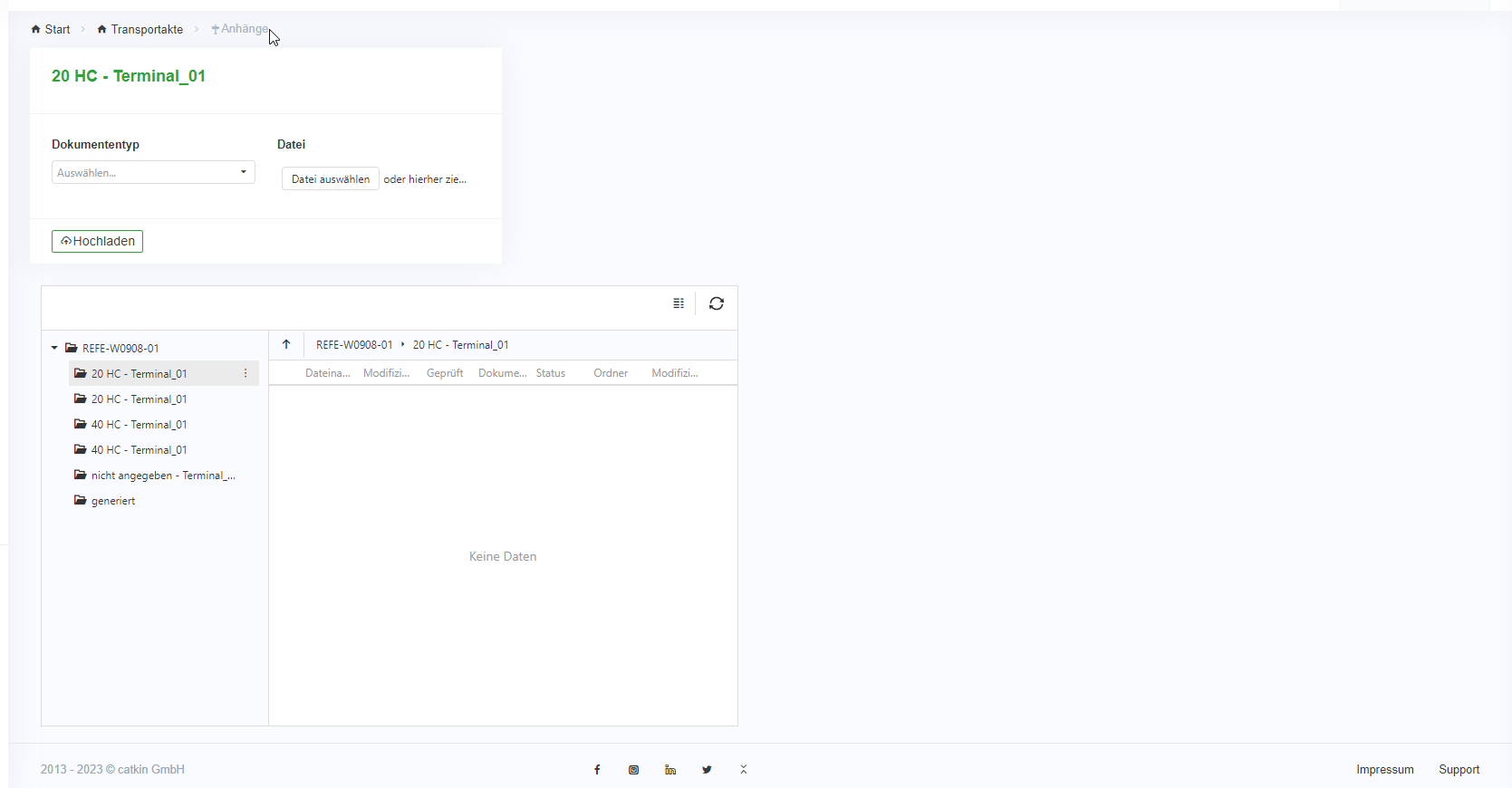This screenshot has height=788, width=1512.
Task: Sort by the Status column header
Action: coord(550,373)
